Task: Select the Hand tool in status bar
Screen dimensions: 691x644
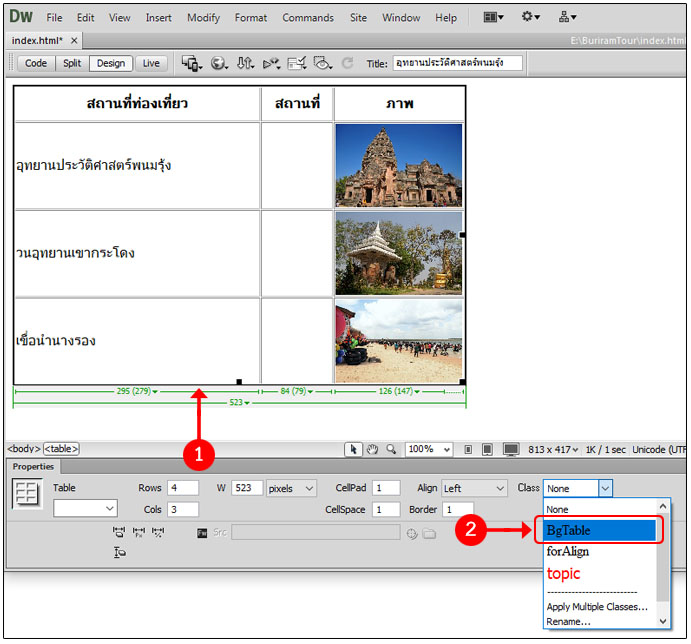Action: 372,450
